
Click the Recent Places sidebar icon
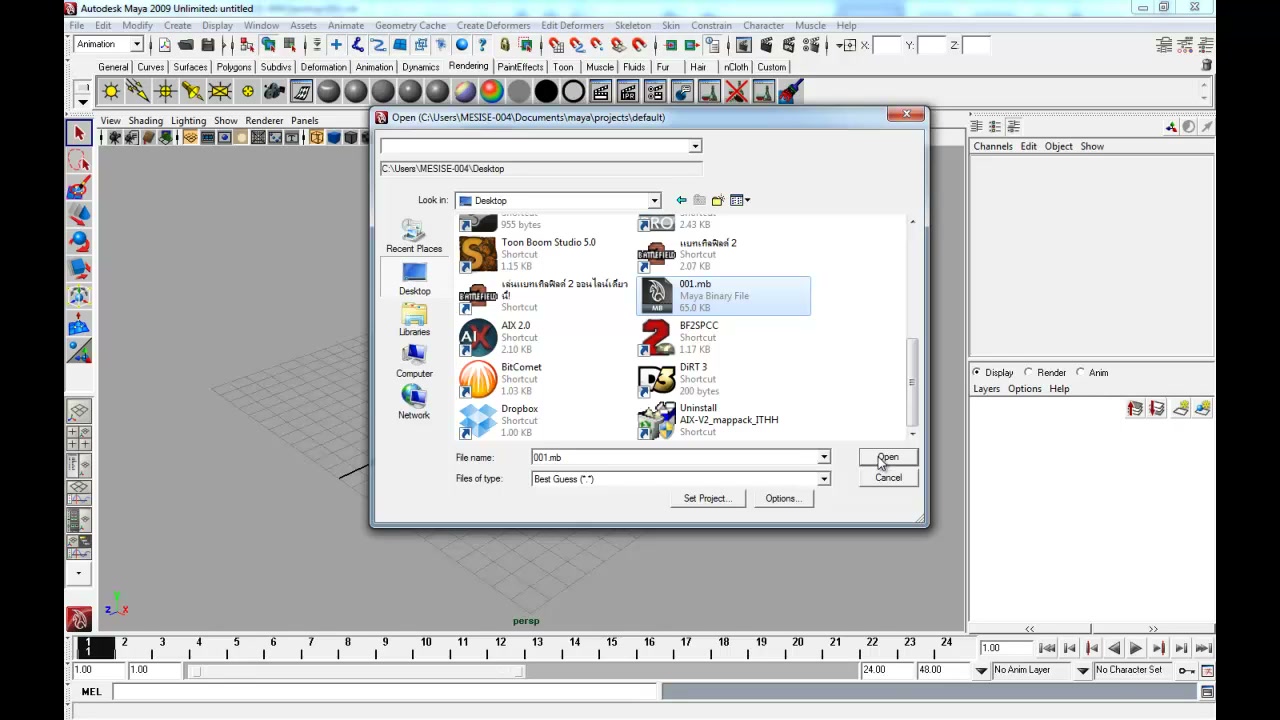414,237
